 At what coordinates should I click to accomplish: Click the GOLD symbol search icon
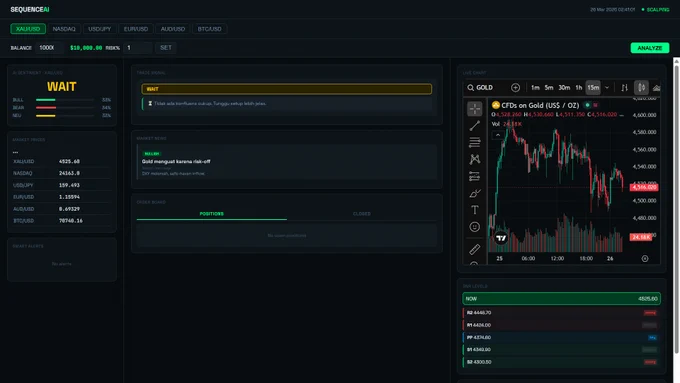(x=471, y=88)
